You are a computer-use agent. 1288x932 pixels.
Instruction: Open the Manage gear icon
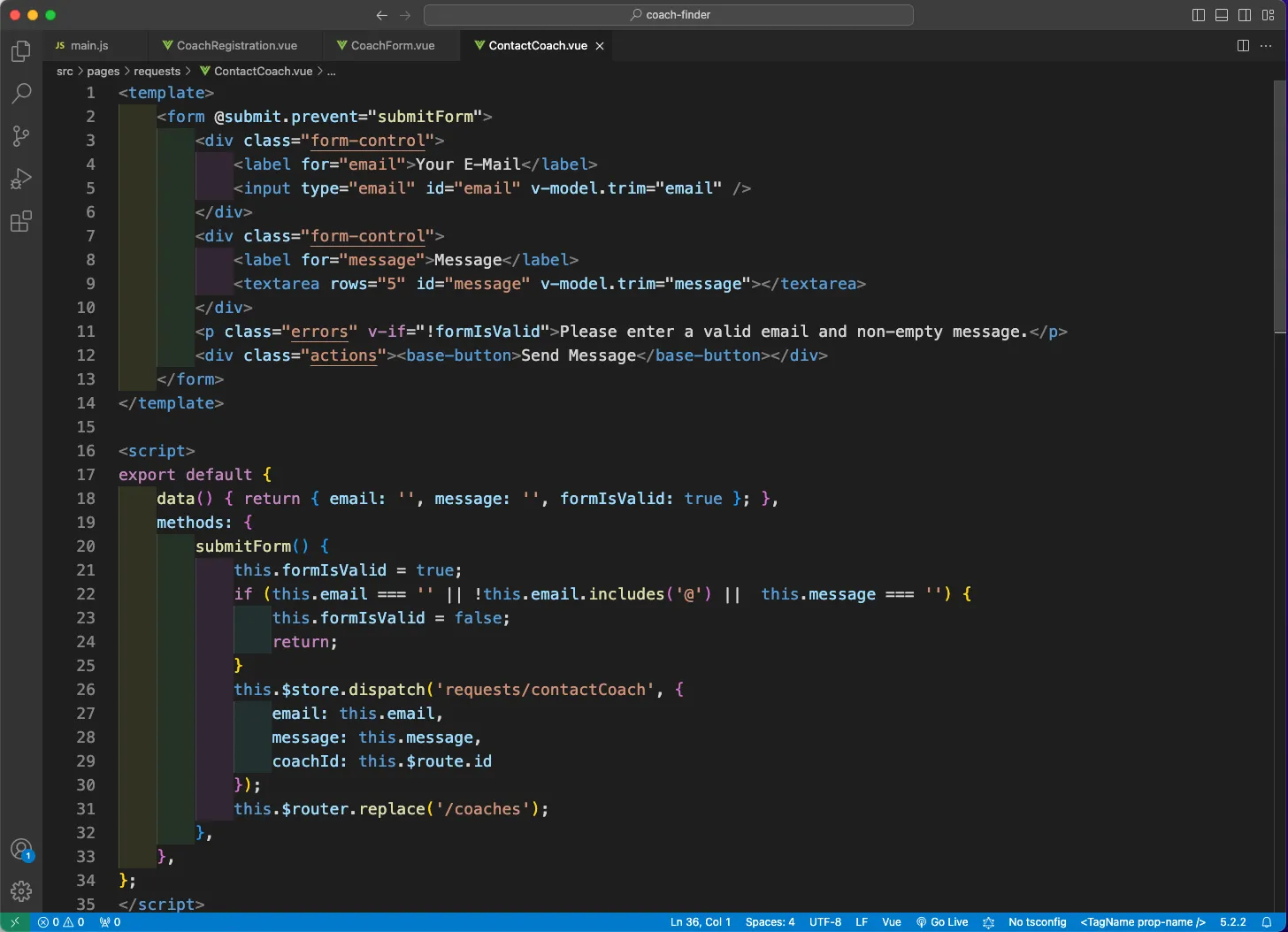[x=21, y=891]
